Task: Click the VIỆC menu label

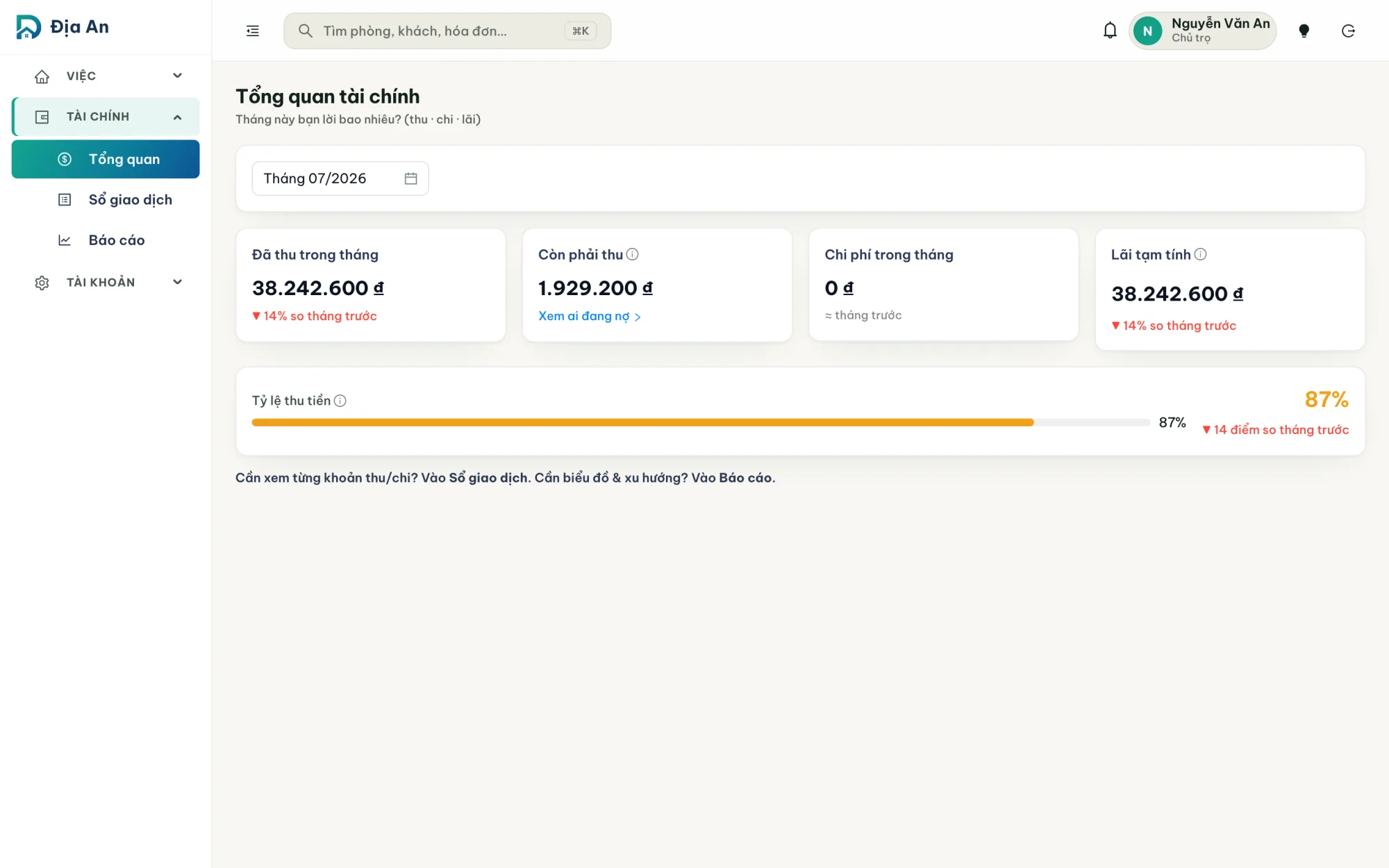Action: (81, 76)
